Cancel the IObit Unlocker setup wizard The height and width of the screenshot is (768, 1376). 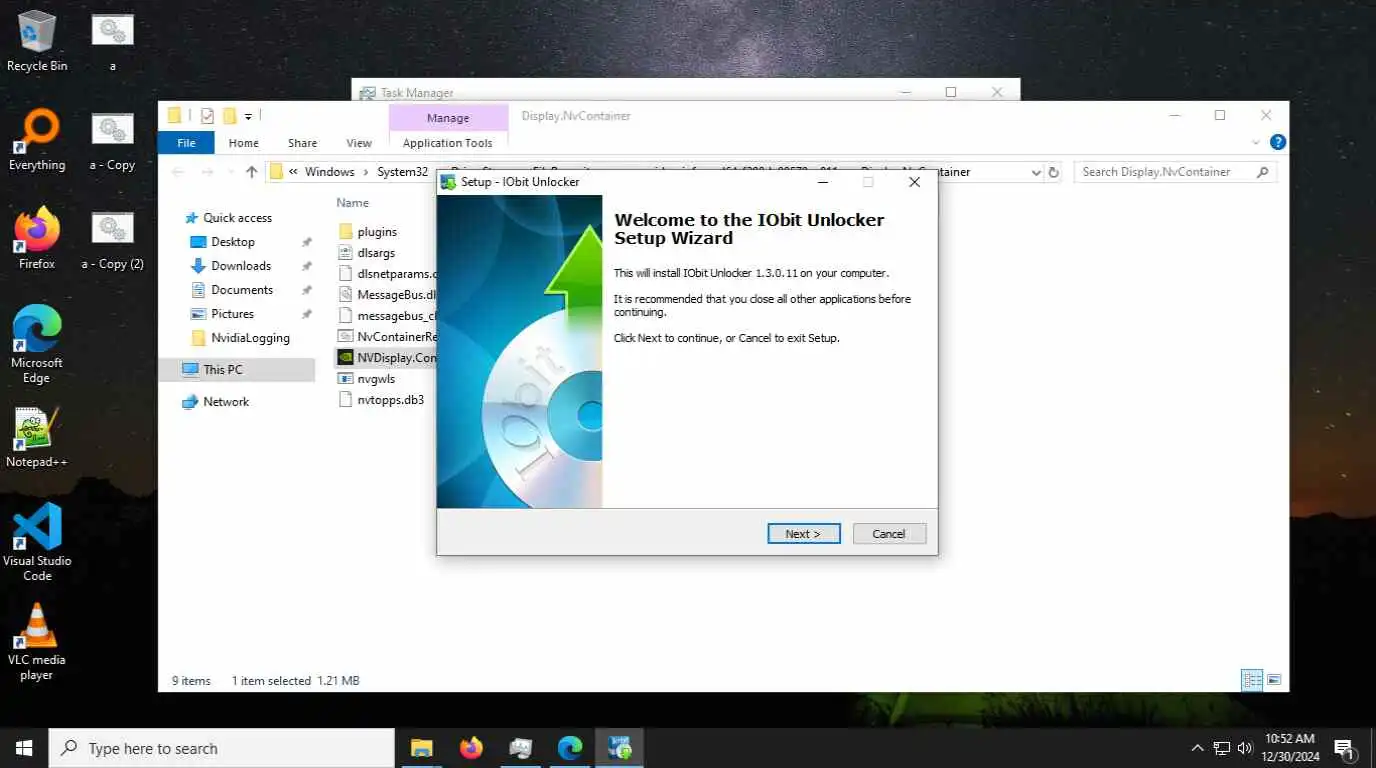(889, 534)
